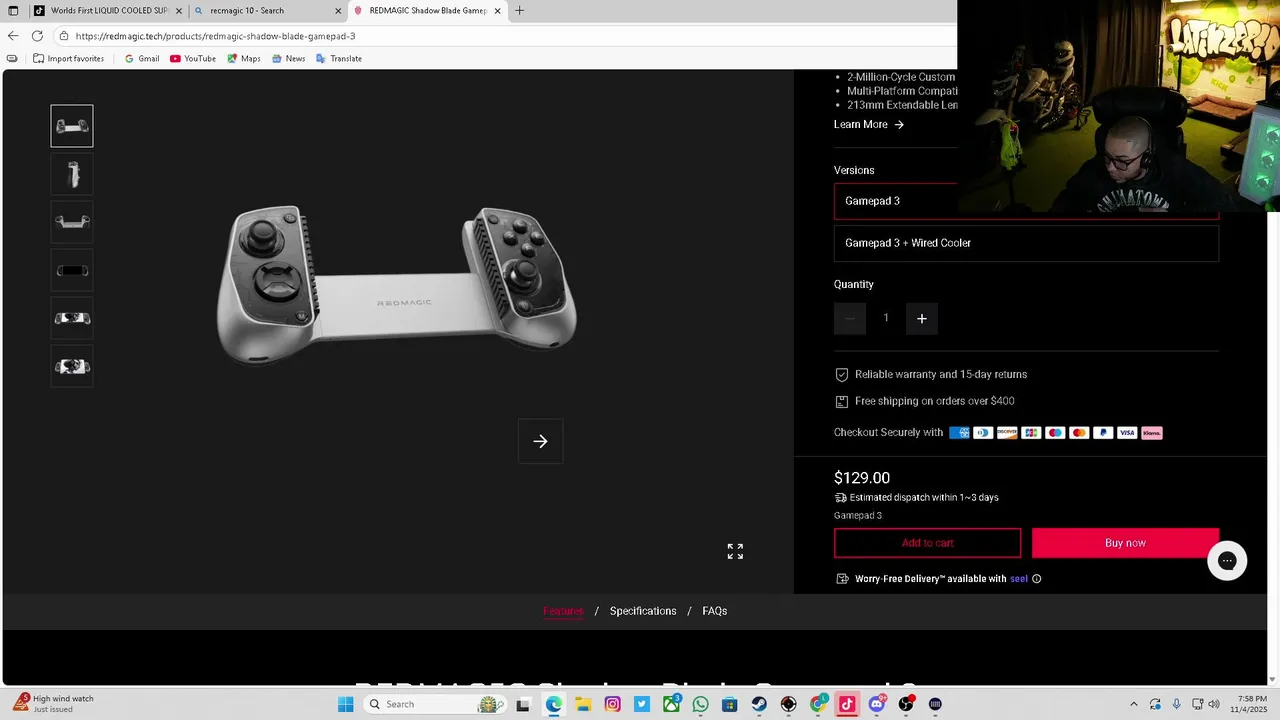Reload the current page
Viewport: 1280px width, 720px height.
tap(37, 36)
